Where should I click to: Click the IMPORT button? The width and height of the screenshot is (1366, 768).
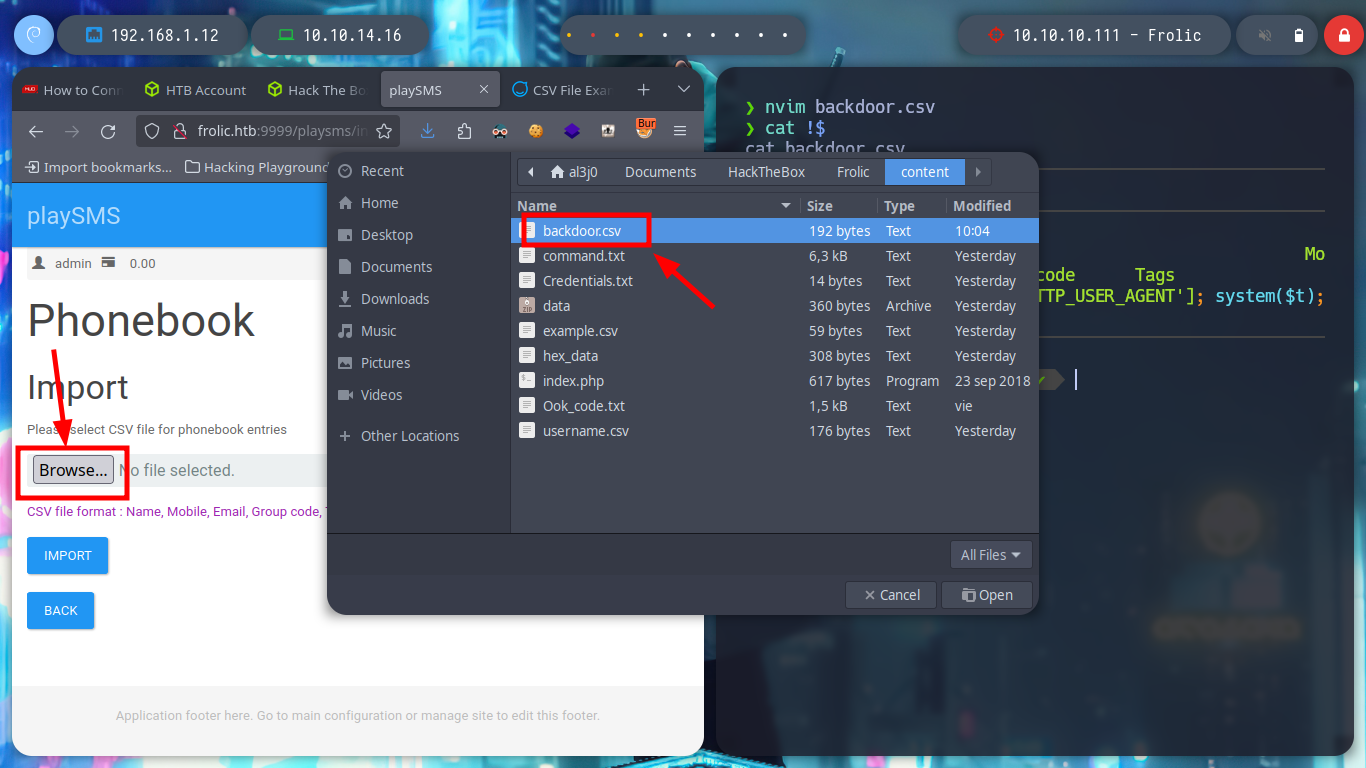point(68,556)
